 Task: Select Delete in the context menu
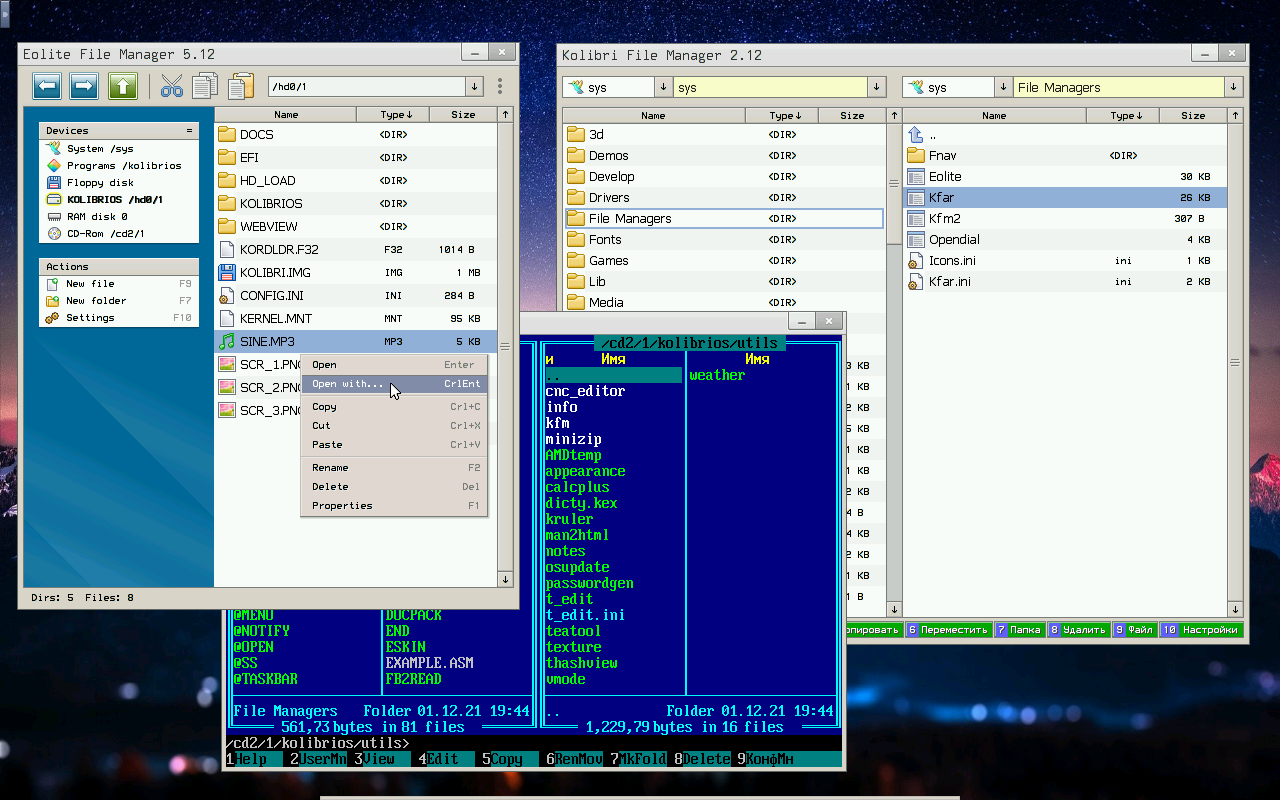pos(330,487)
